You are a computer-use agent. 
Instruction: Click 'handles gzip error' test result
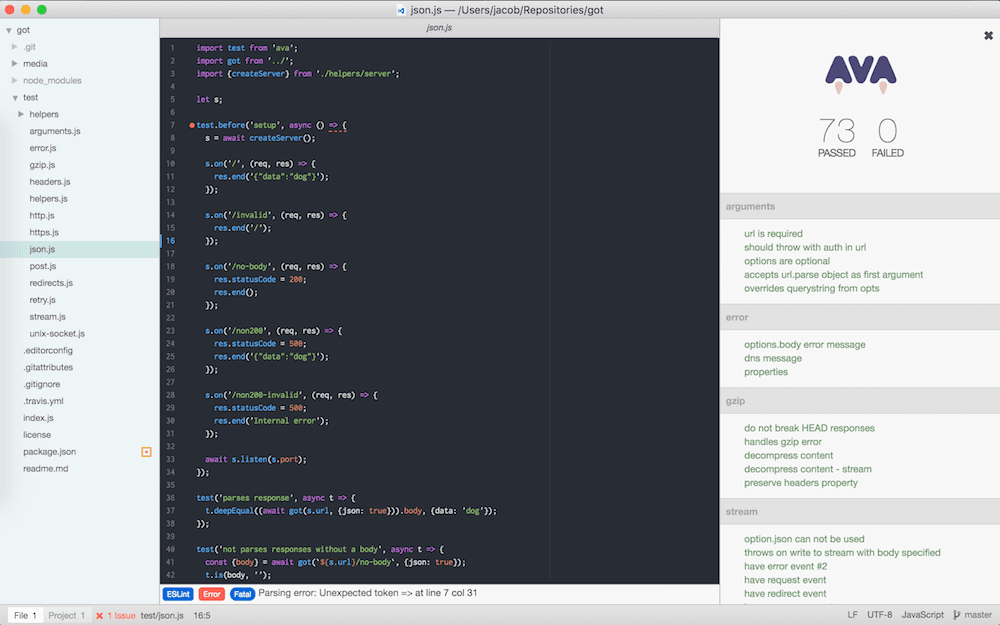[783, 442]
